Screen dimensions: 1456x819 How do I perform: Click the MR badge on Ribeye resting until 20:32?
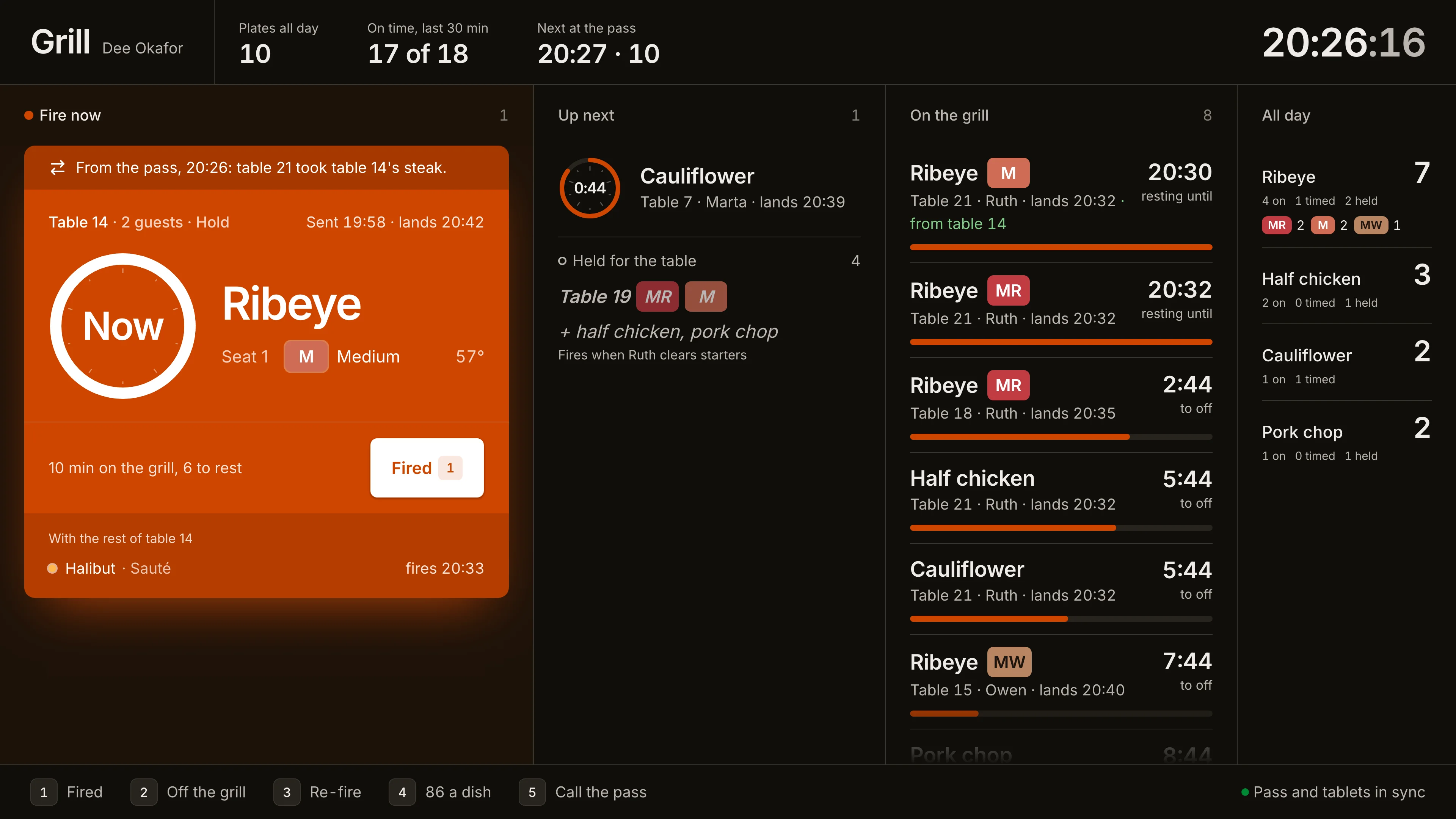coord(1008,290)
